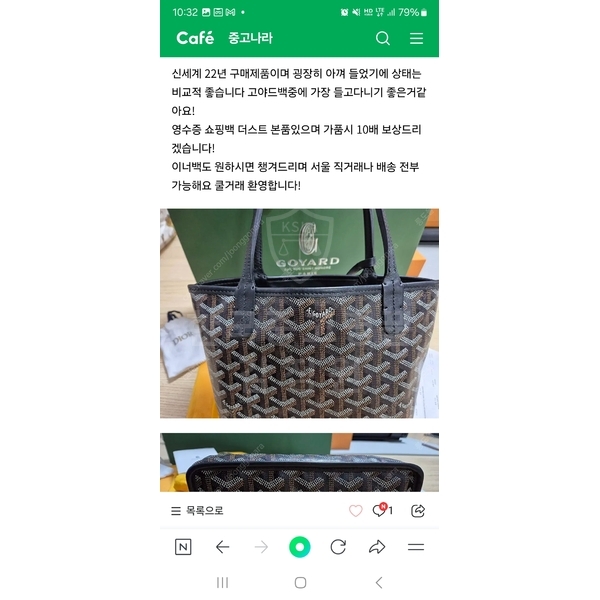Tap the Android home button
Screen dimensions: 600x600
(x=300, y=583)
